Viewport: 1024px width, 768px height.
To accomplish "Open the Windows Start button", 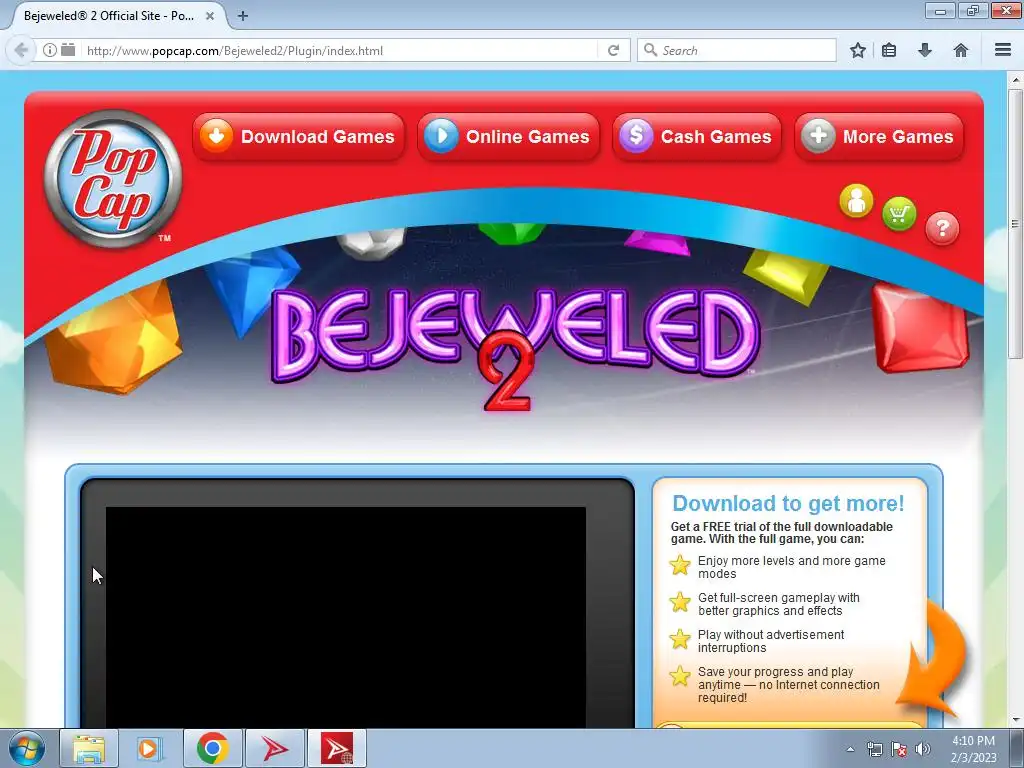I will pos(27,748).
